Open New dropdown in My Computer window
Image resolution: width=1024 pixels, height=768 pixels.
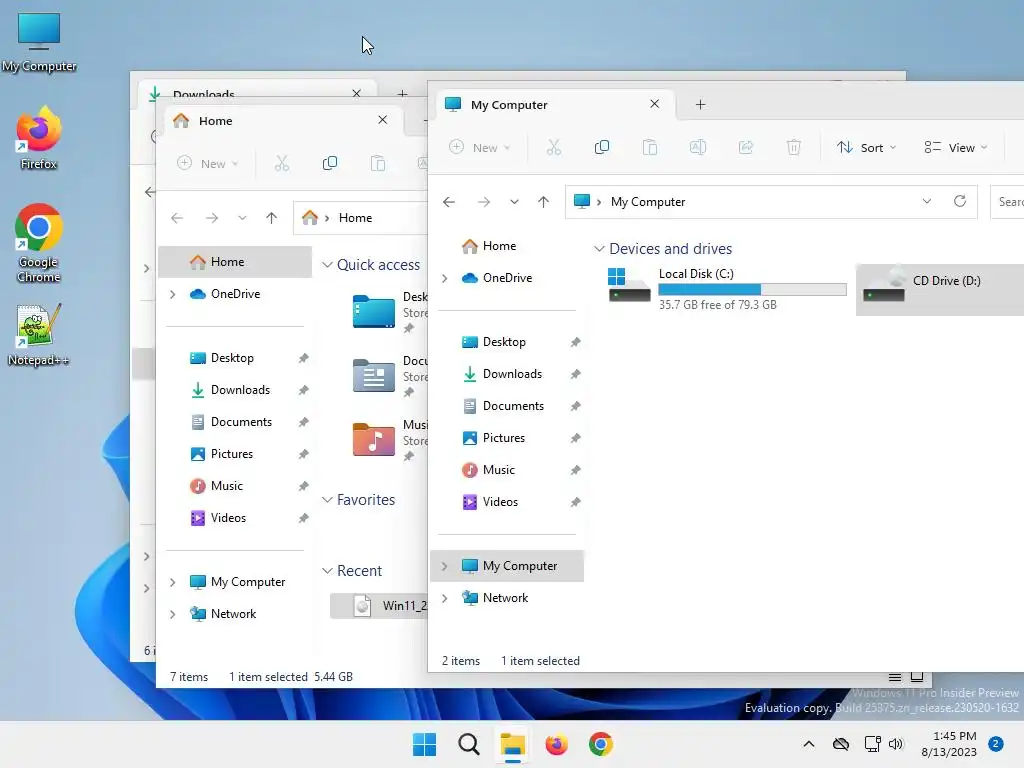[x=480, y=148]
